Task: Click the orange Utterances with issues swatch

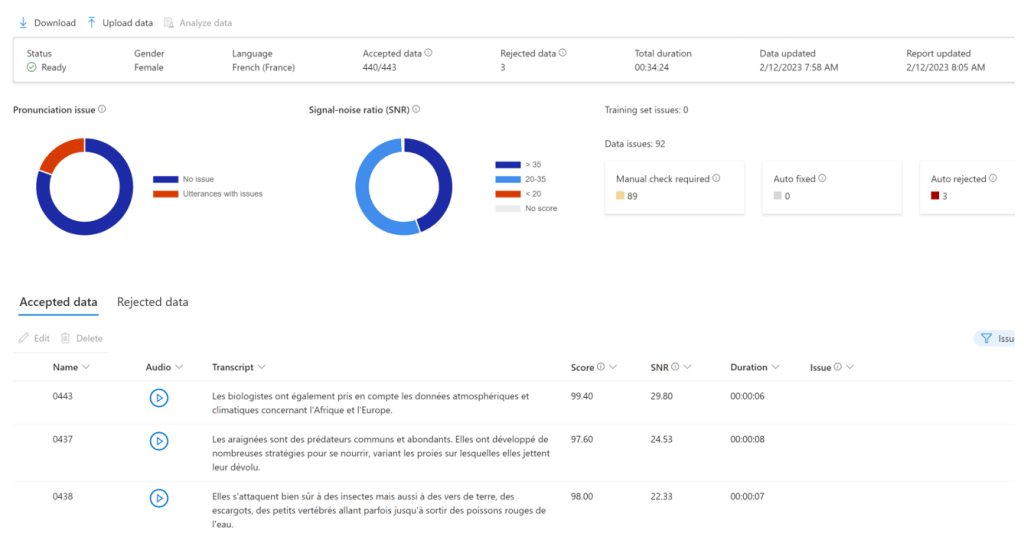Action: [165, 194]
